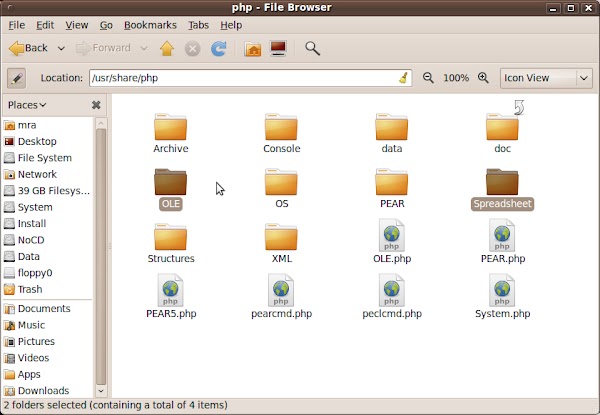Click the Stop loading icon

(192, 49)
